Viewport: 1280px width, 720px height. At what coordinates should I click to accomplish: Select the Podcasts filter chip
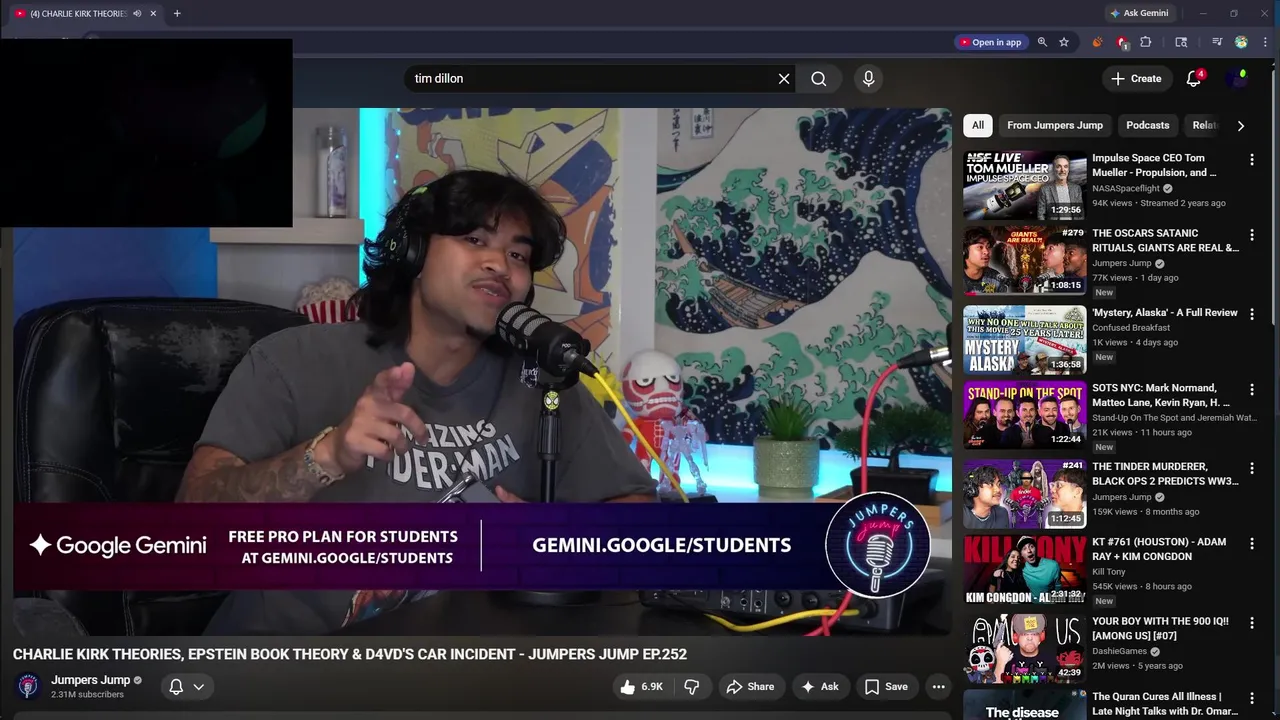point(1147,125)
